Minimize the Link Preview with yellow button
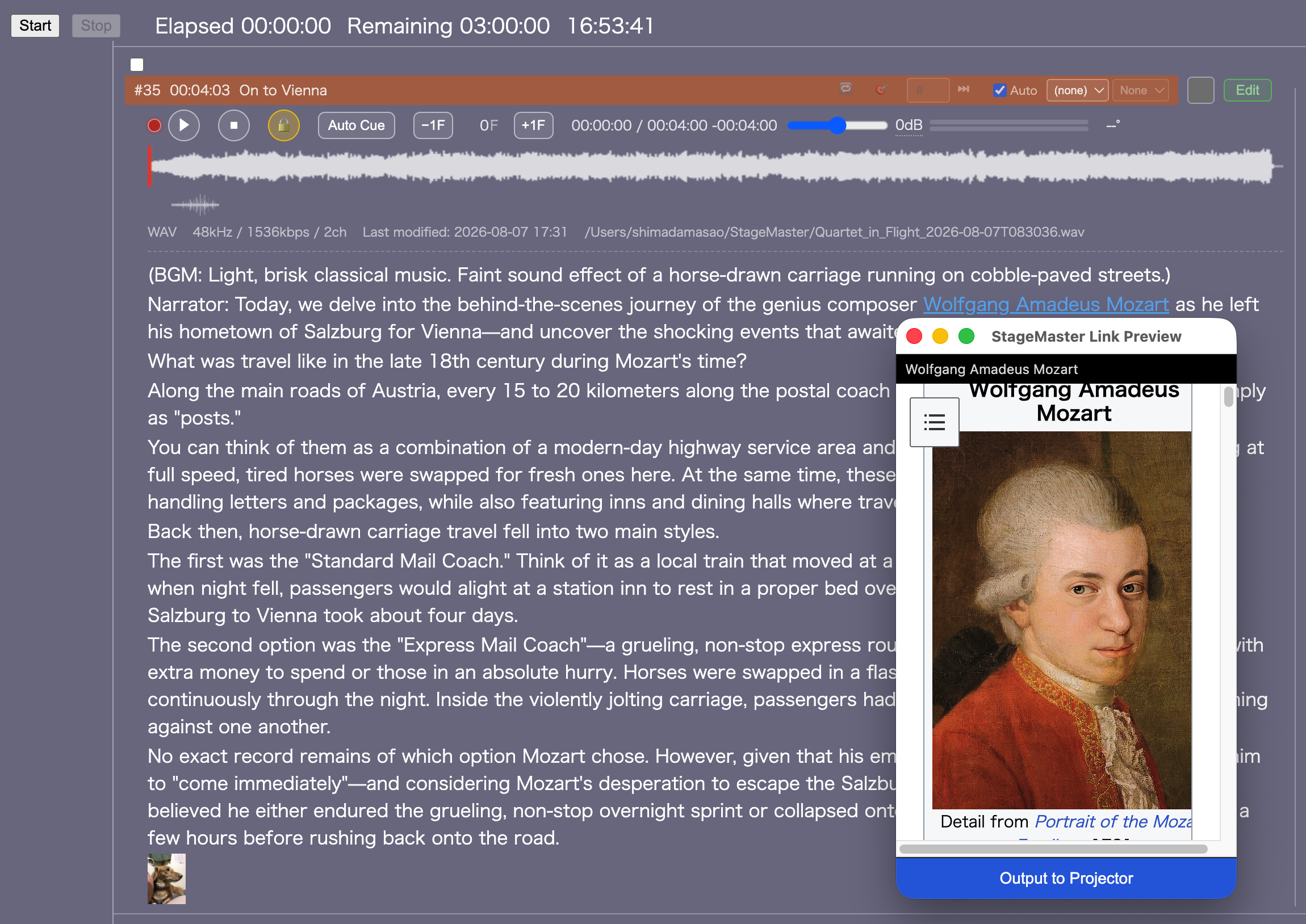1306x924 pixels. 940,336
